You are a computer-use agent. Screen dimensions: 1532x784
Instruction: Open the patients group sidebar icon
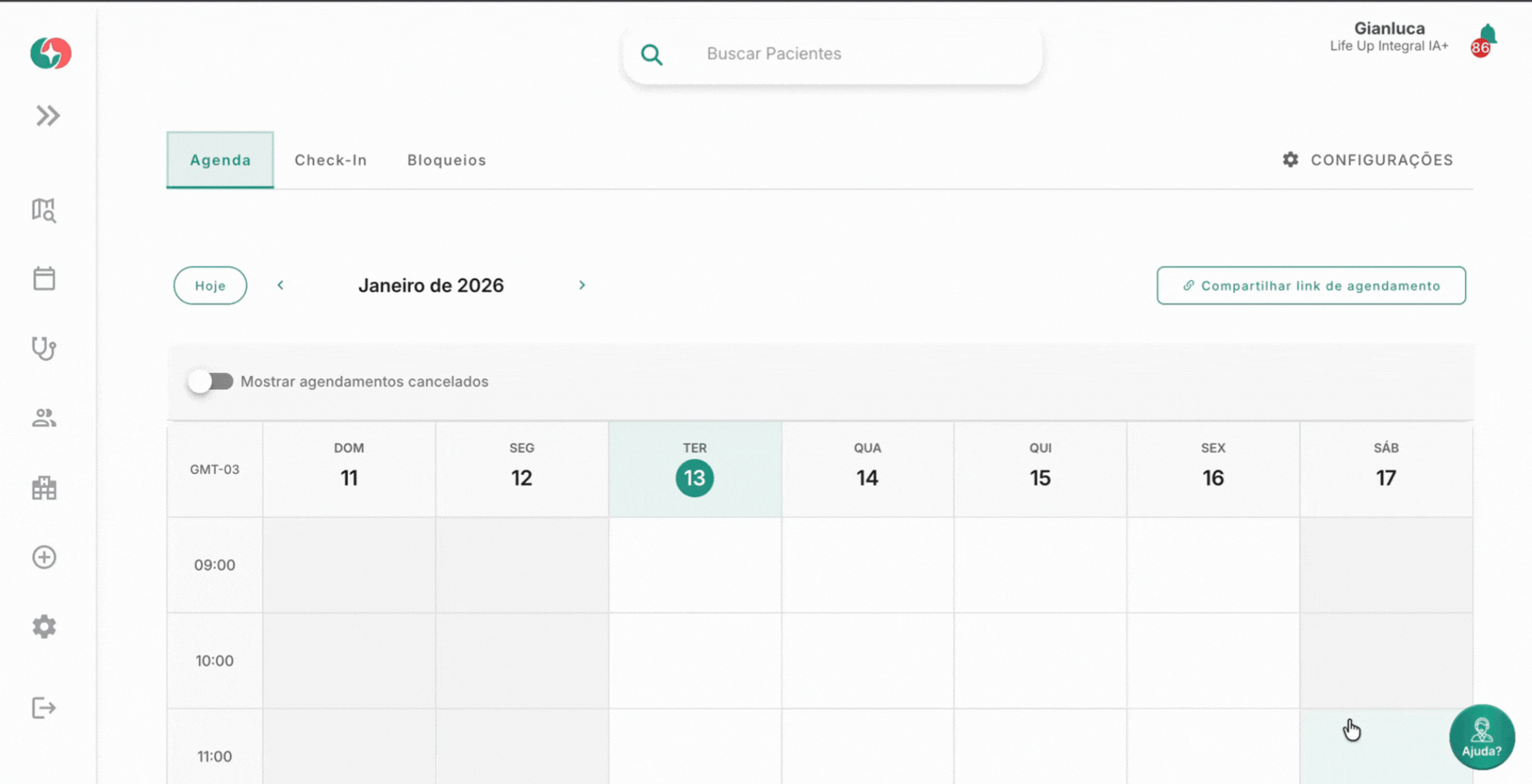(x=44, y=418)
